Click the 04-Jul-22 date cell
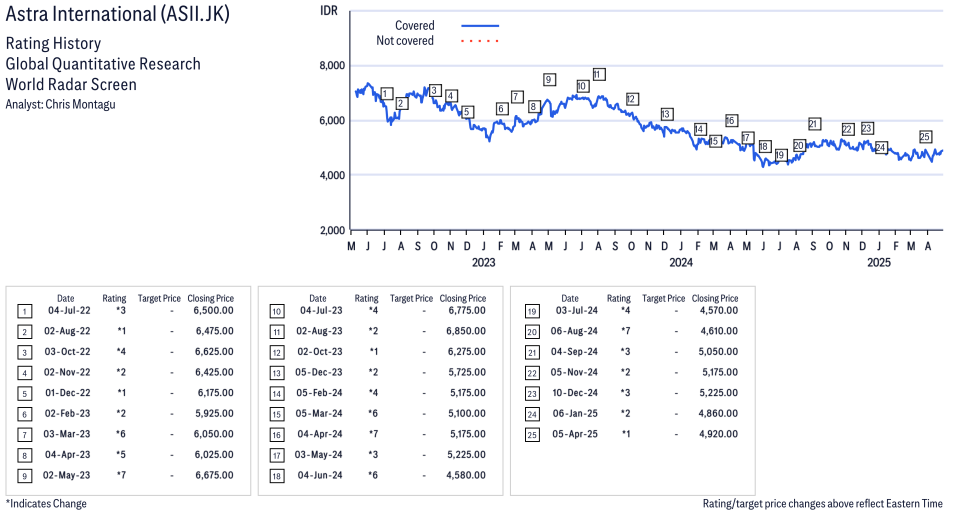Screen dimensions: 954x510 coord(69,310)
